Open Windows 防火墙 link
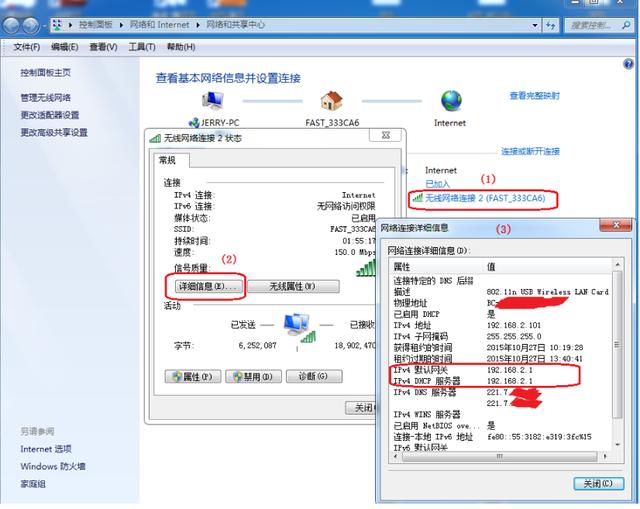Viewport: 640px width, 509px height. click(x=53, y=466)
